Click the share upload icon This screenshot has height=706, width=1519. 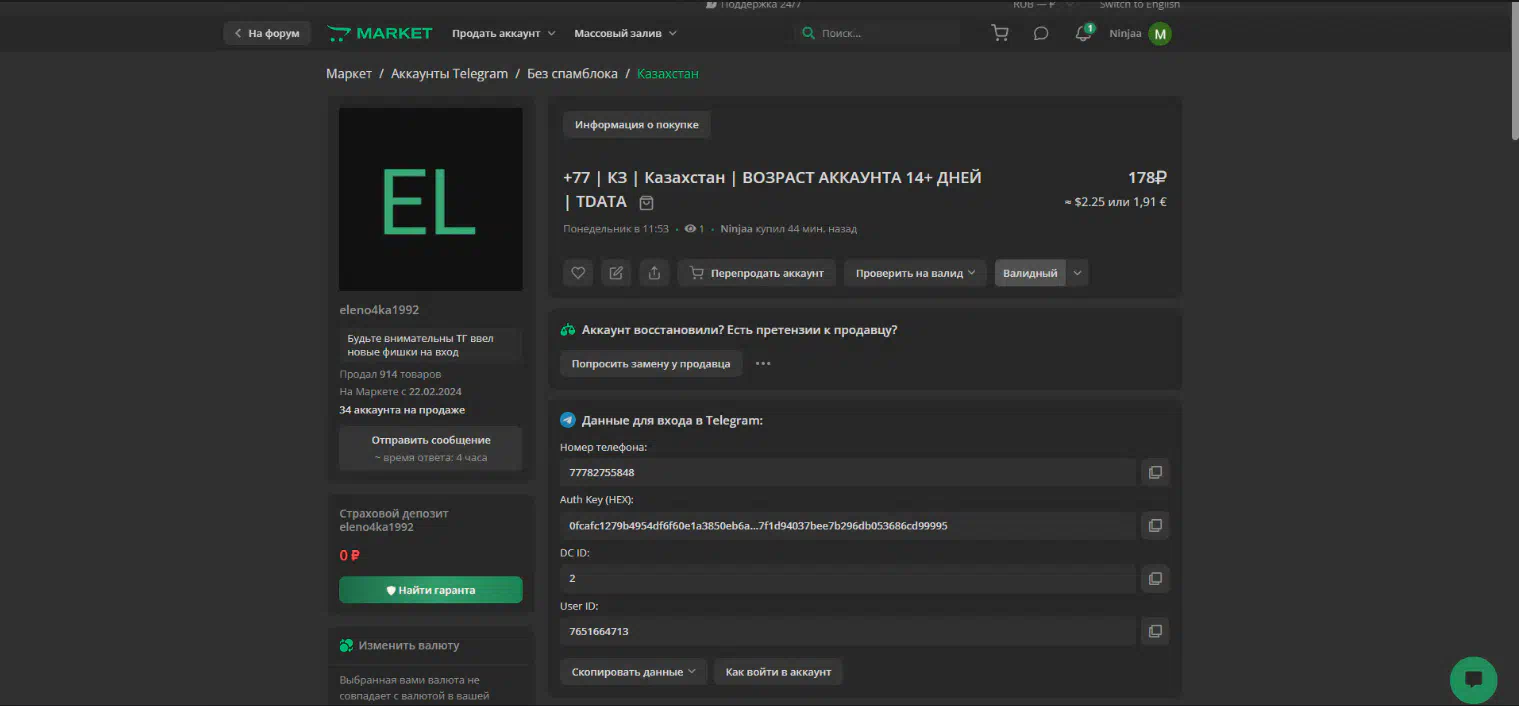tap(654, 273)
